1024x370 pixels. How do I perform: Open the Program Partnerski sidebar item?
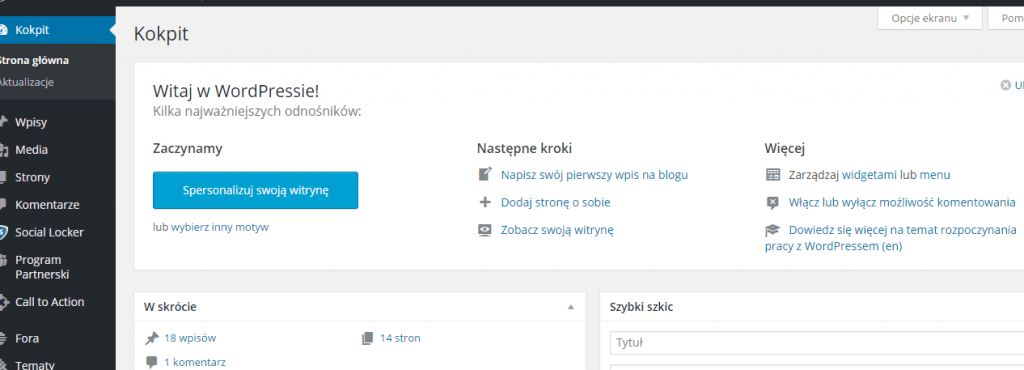(x=42, y=267)
